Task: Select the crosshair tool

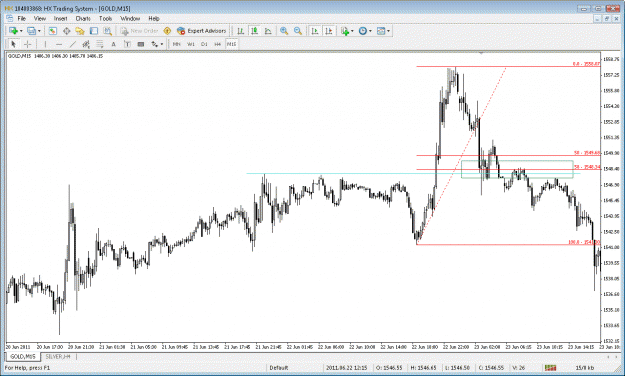Action: (x=28, y=44)
